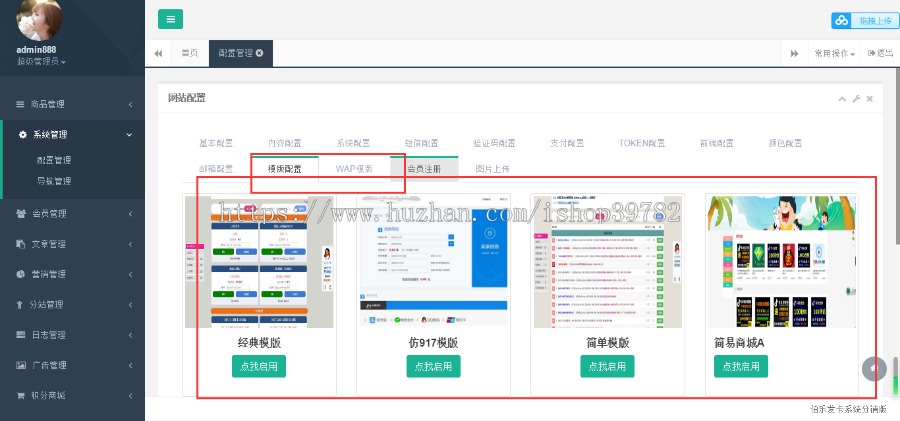Switch to the 验证码配置 tab

494,144
